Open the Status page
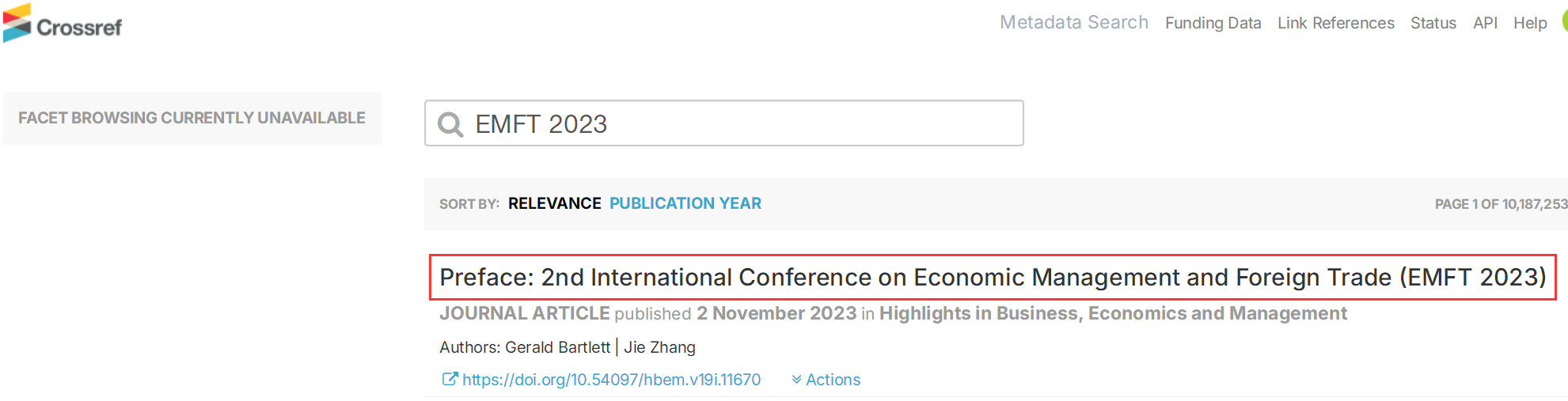 1433,23
